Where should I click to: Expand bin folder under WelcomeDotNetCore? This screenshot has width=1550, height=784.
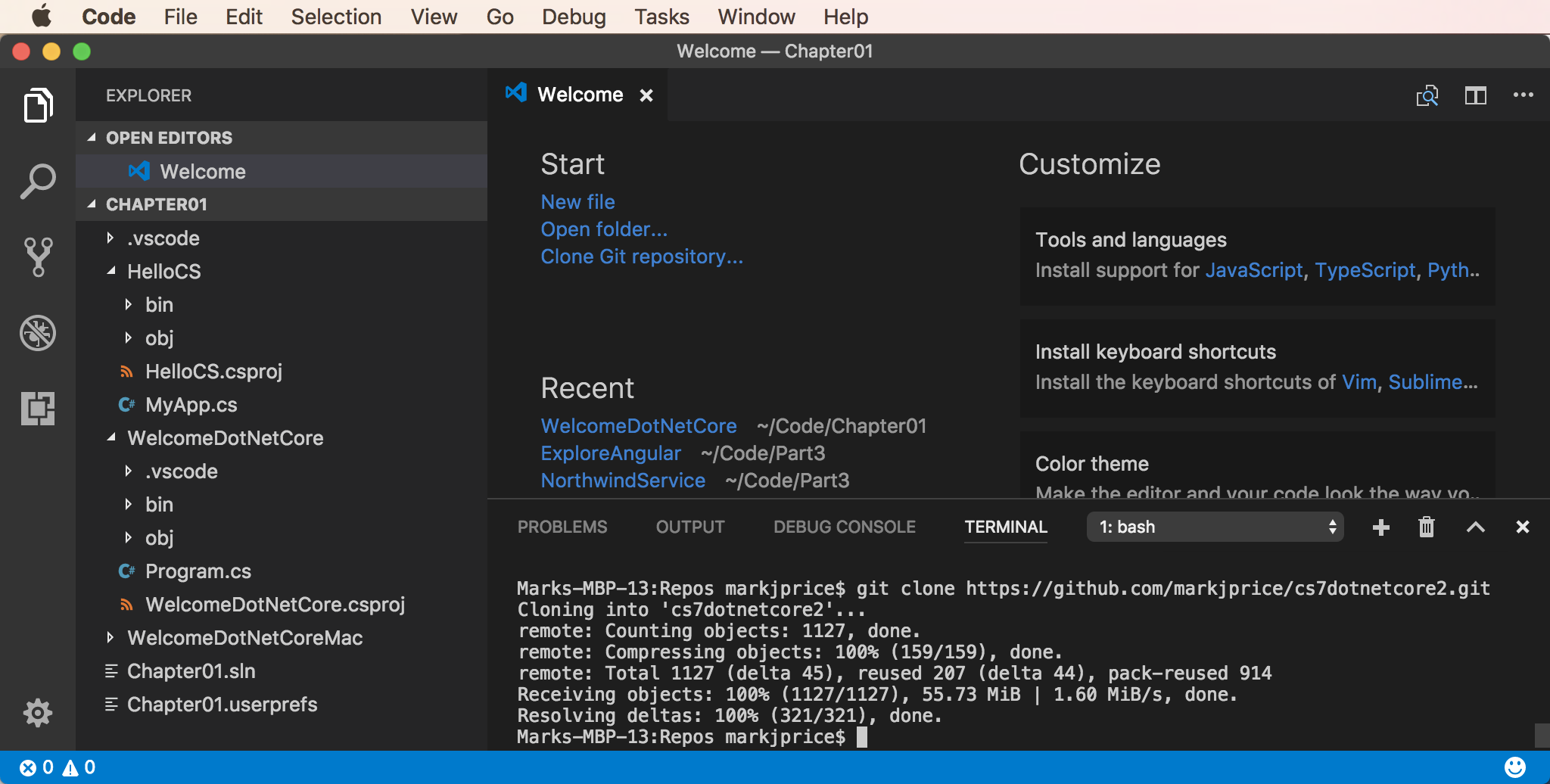[x=128, y=504]
